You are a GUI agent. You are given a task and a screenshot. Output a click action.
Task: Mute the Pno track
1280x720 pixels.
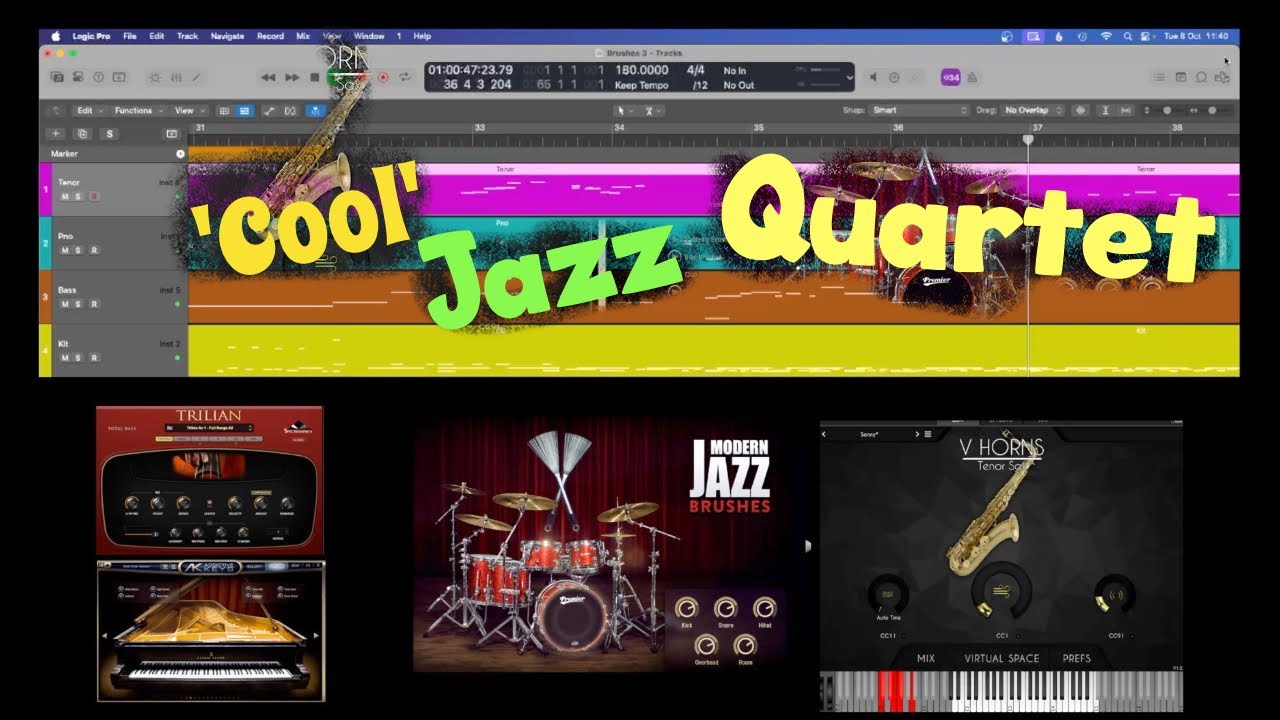(65, 250)
